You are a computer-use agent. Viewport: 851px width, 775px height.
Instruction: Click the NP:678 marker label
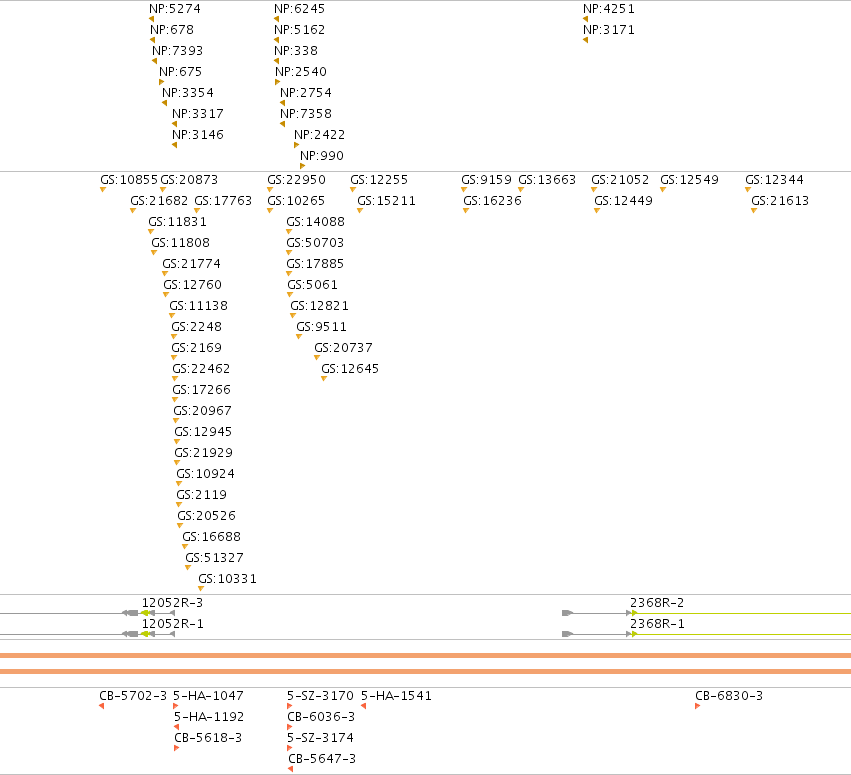tap(172, 30)
